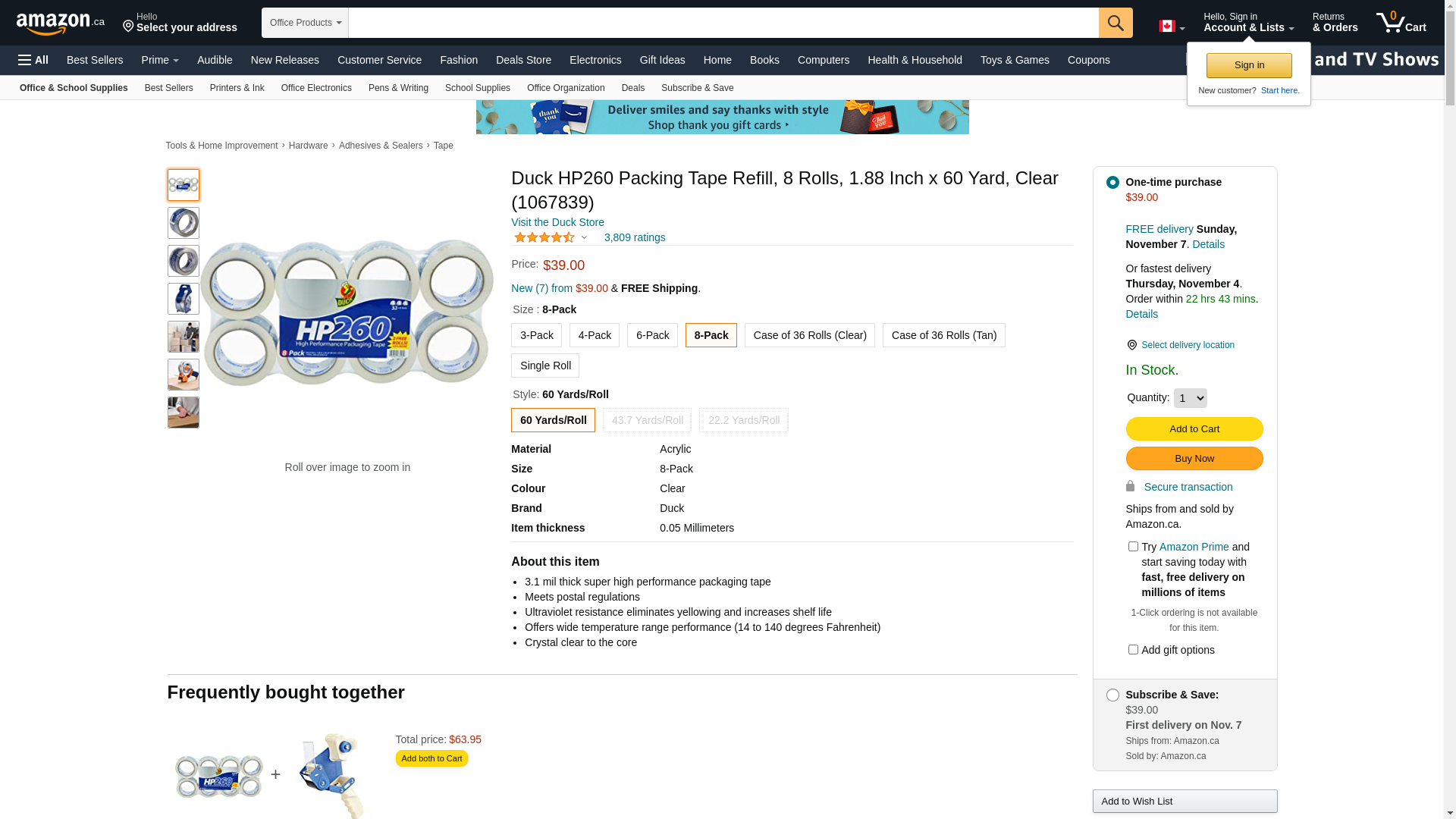The height and width of the screenshot is (819, 1456).
Task: Open the Deals Store nav item
Action: click(x=523, y=60)
